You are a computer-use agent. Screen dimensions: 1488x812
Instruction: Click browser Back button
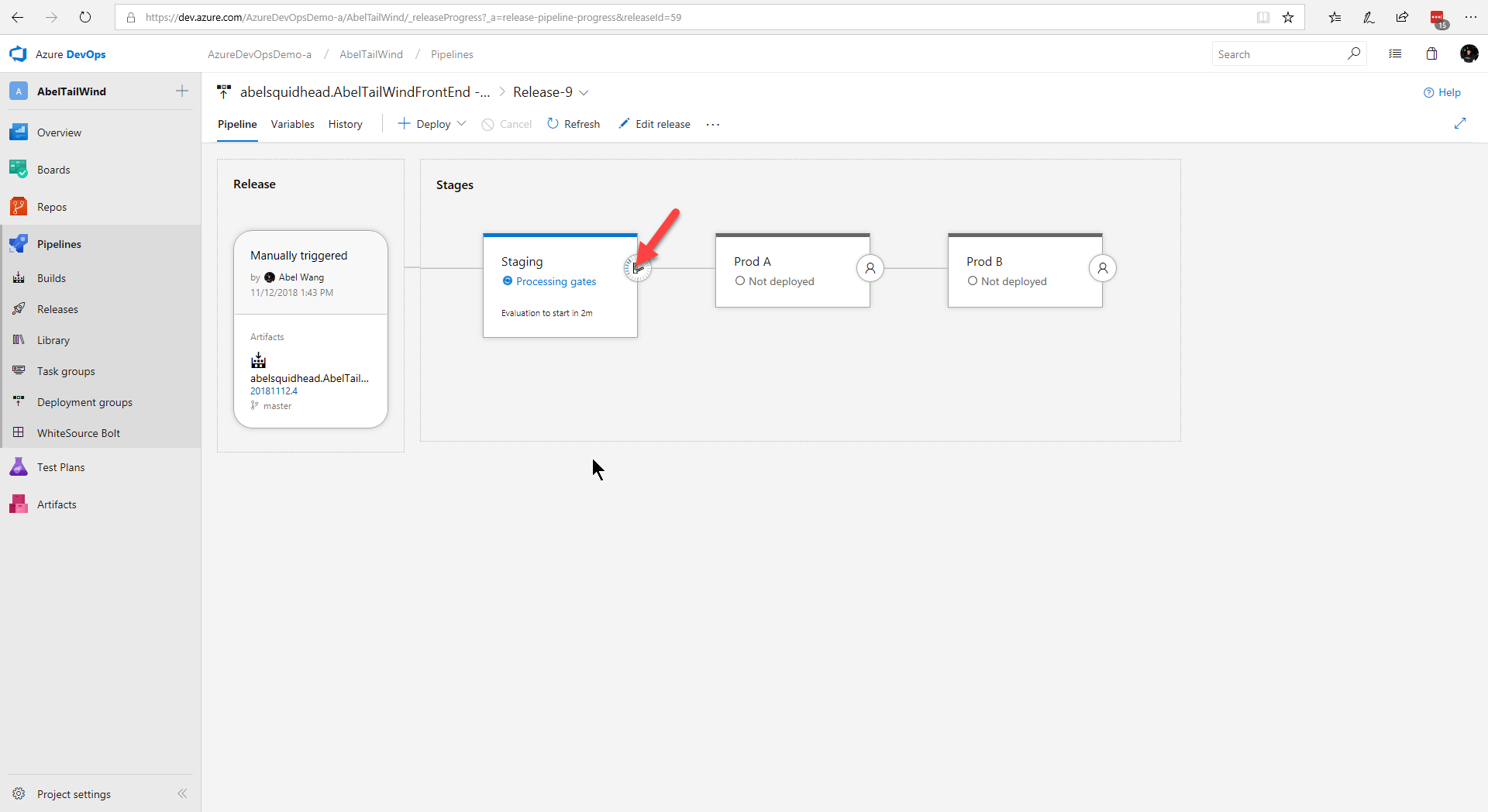point(18,17)
